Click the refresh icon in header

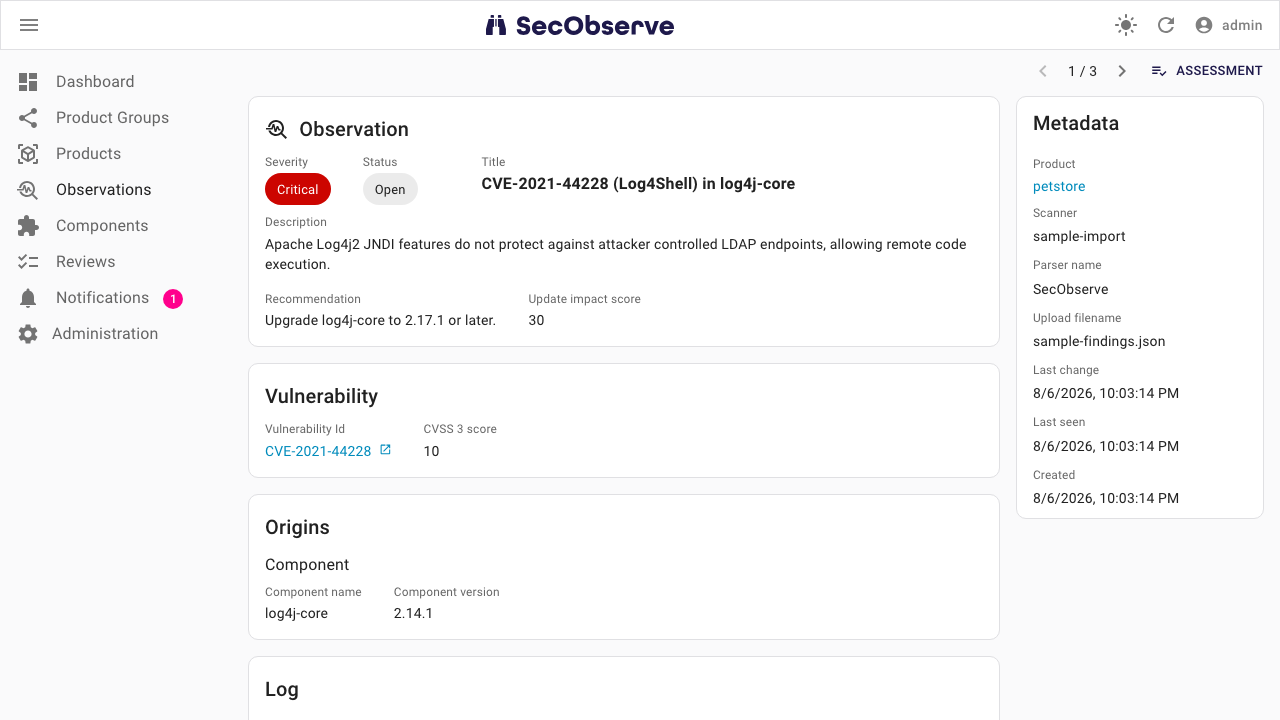tap(1166, 25)
